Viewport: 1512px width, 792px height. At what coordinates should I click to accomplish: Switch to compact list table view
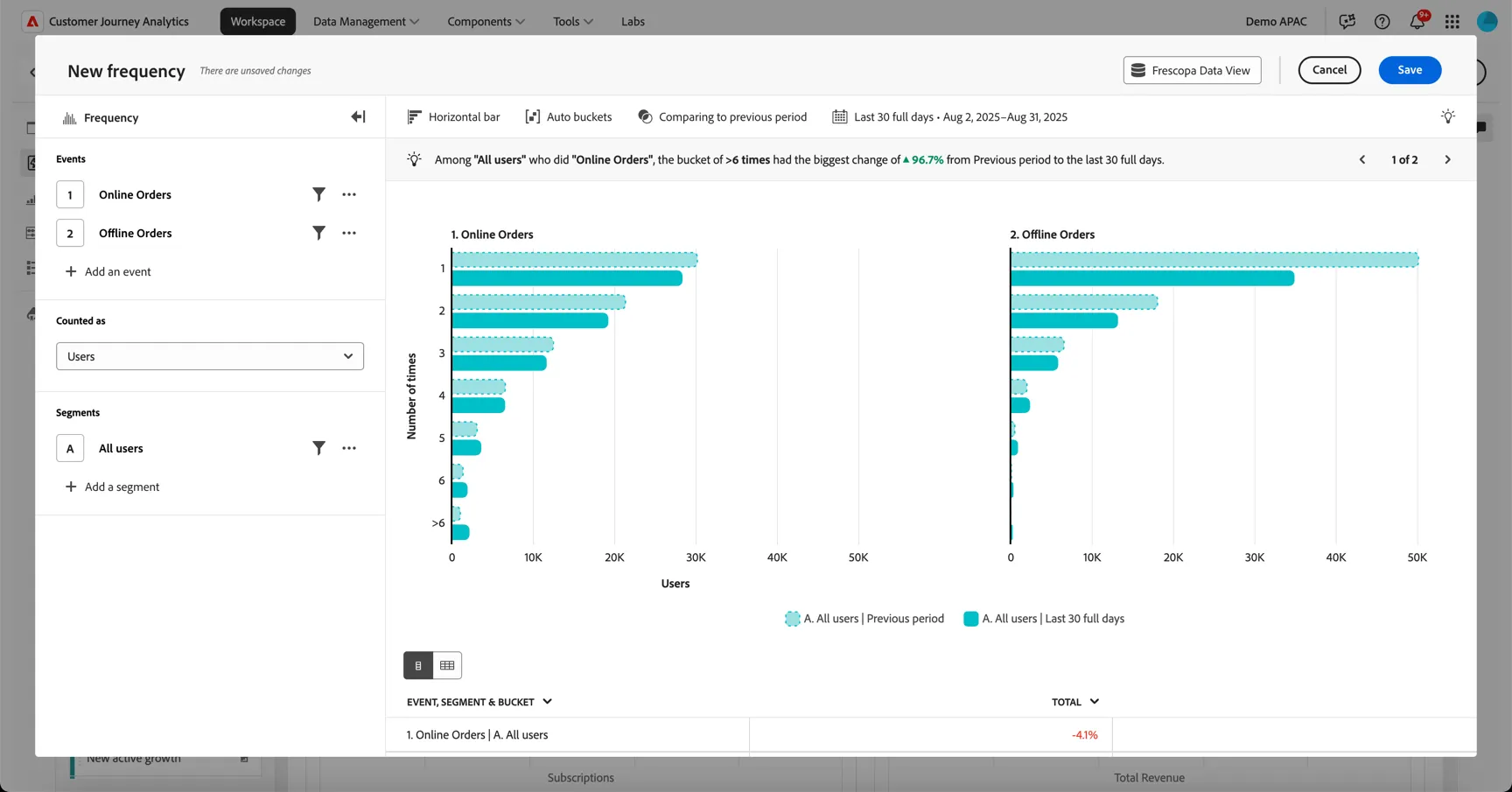[x=418, y=665]
